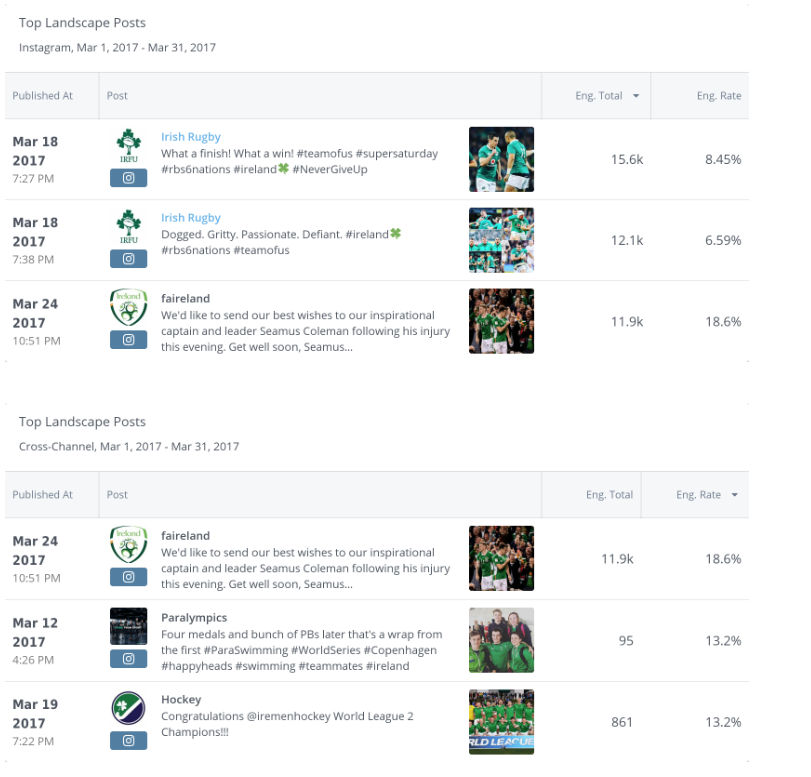Open Hockey World League champions thumbnail
Screen dimensions: 811x777
(x=501, y=722)
